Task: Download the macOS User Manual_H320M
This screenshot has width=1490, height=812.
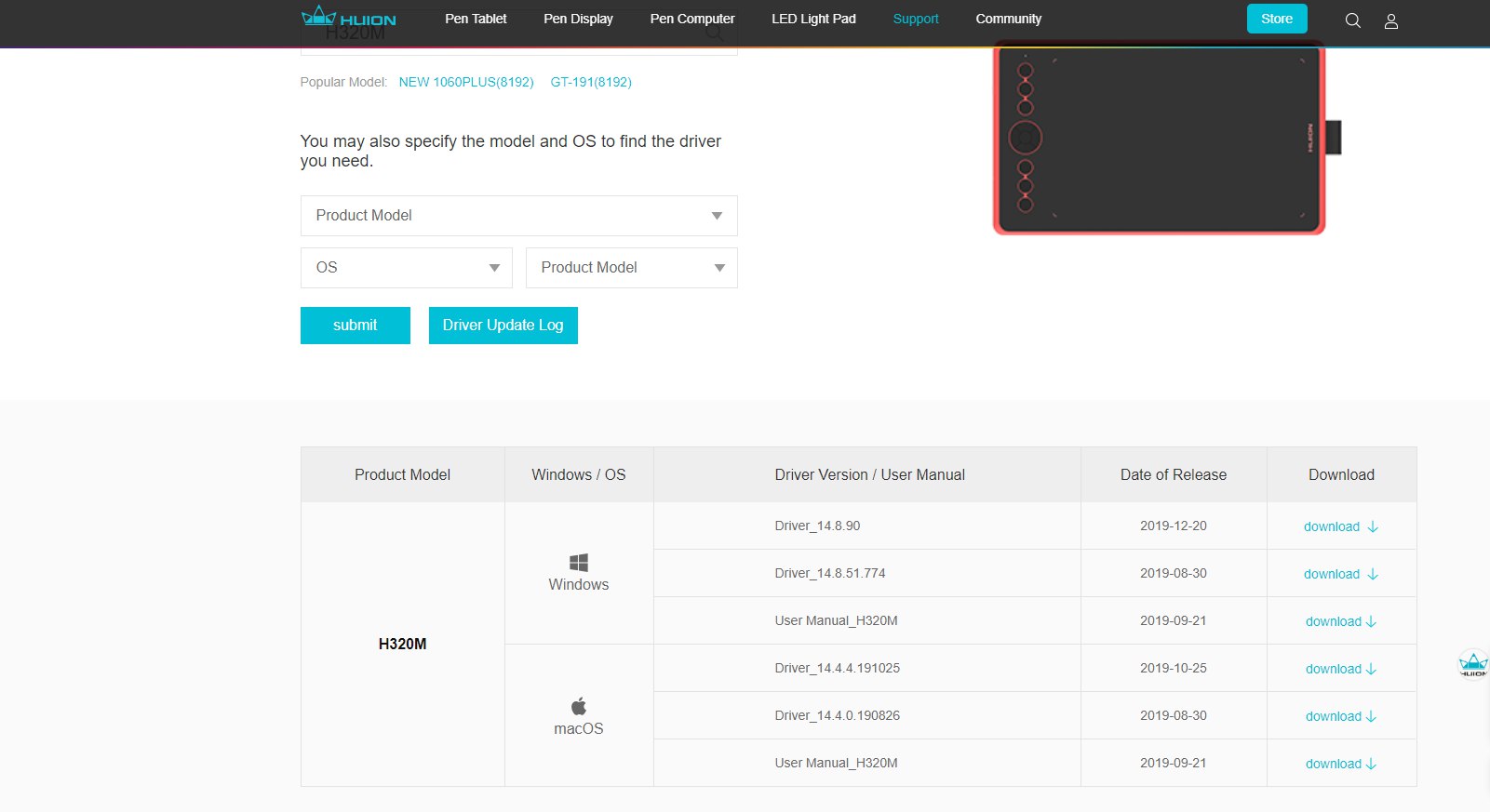Action: 1341,764
